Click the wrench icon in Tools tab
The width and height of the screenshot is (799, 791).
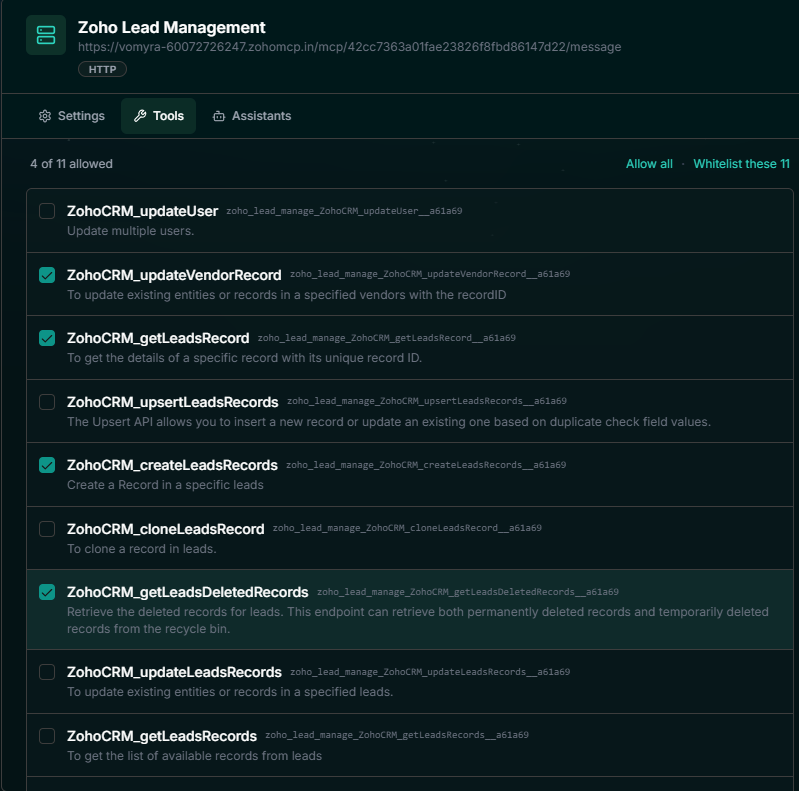140,116
